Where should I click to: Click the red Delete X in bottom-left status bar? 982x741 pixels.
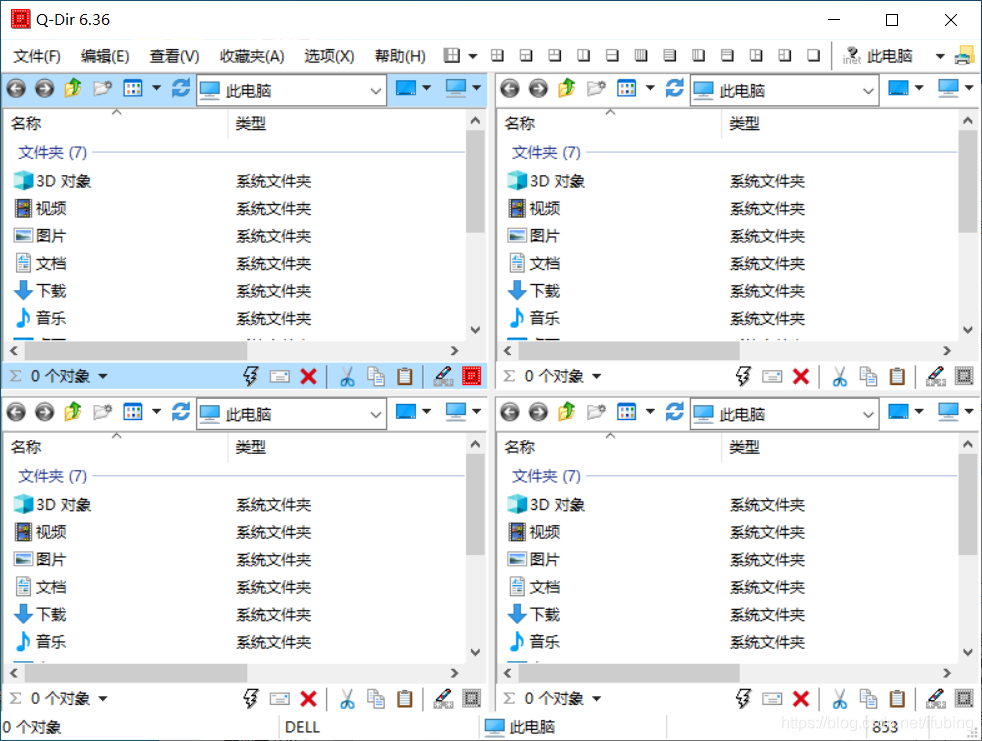pyautogui.click(x=309, y=698)
